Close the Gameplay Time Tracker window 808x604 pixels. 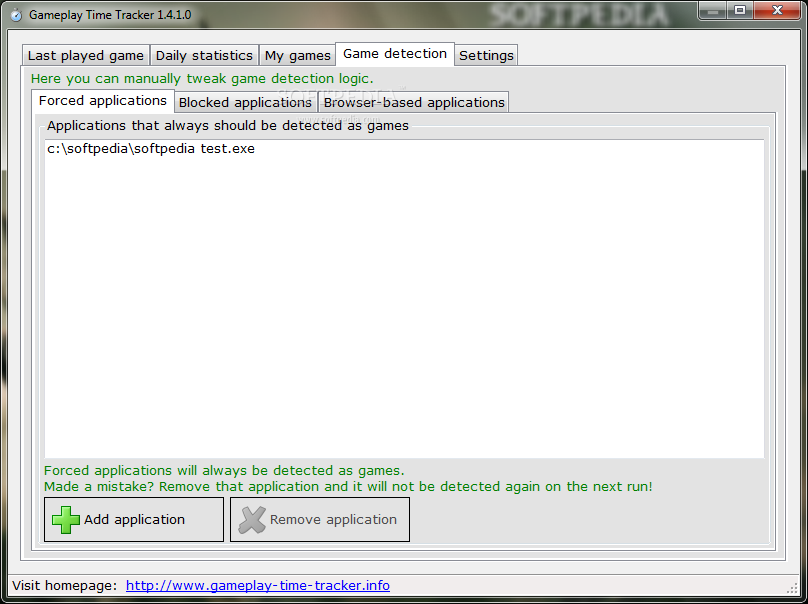tap(778, 10)
